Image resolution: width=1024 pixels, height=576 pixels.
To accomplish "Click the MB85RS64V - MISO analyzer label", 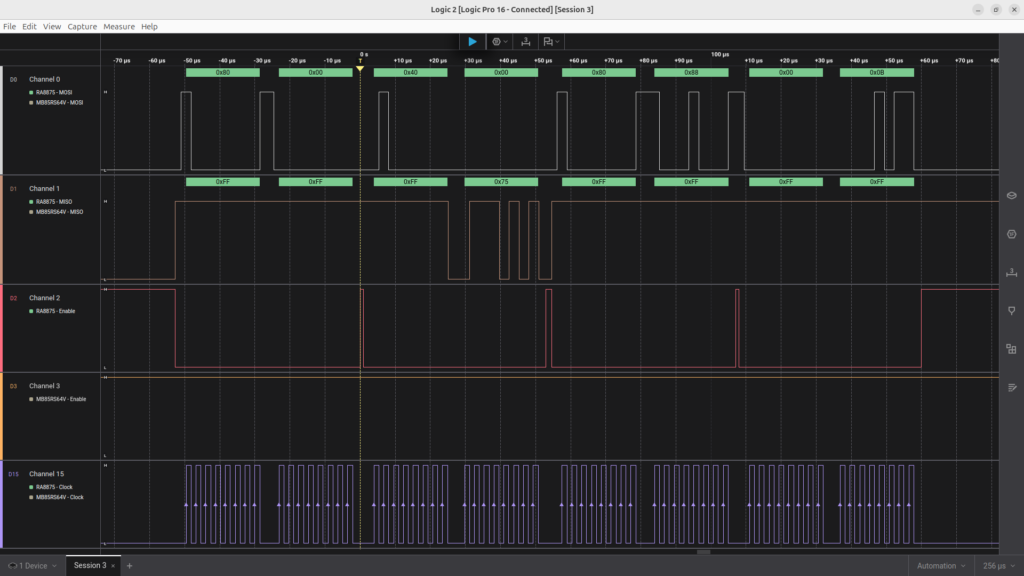I will (59, 212).
